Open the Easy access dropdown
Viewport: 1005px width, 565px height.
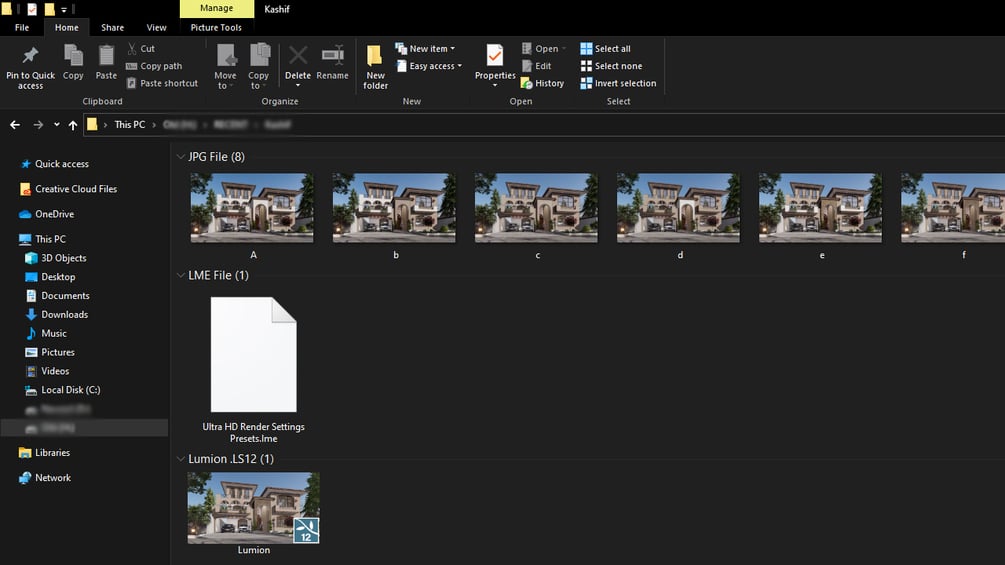coord(429,66)
